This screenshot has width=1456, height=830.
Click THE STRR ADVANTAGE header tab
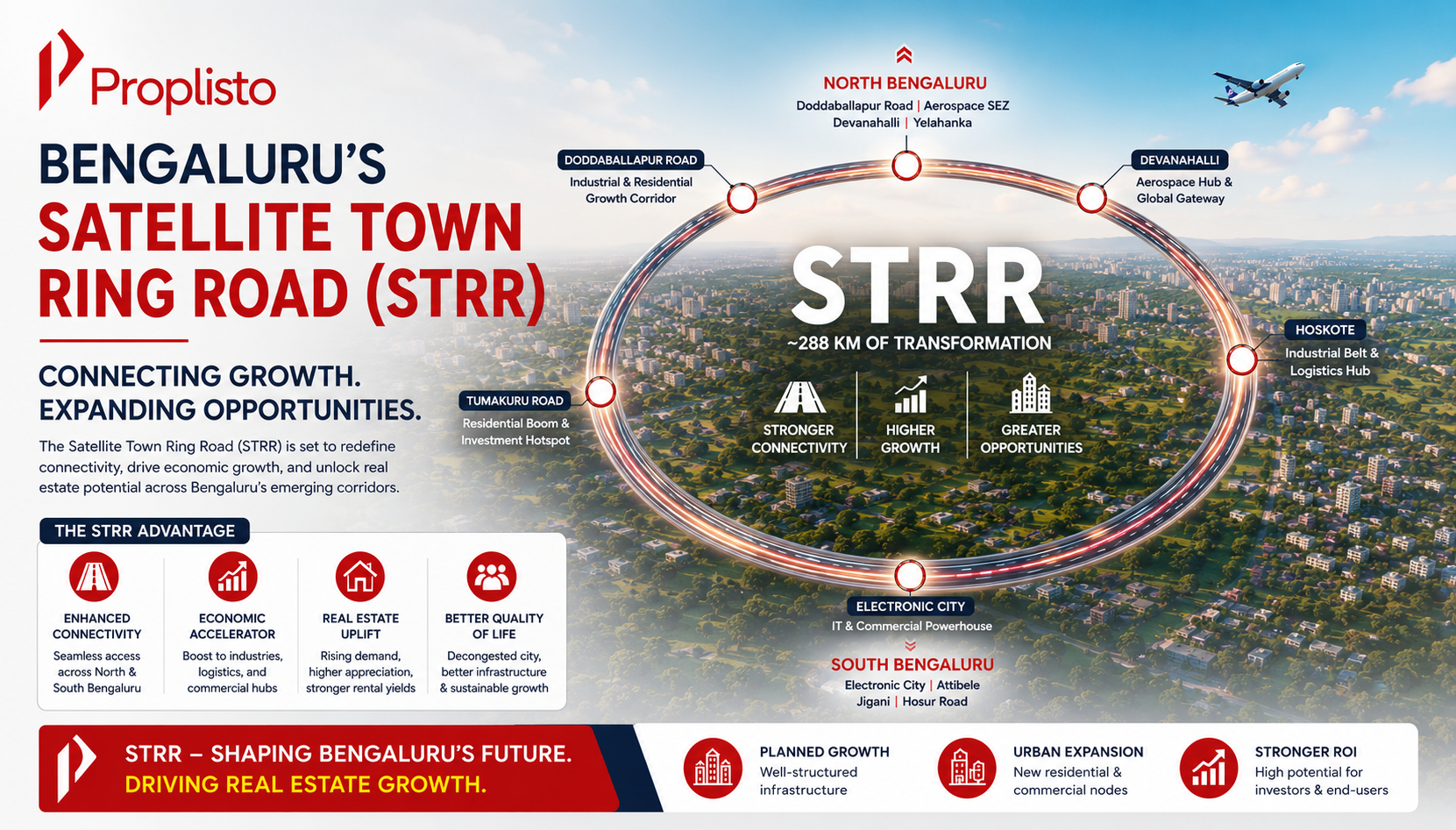145,531
